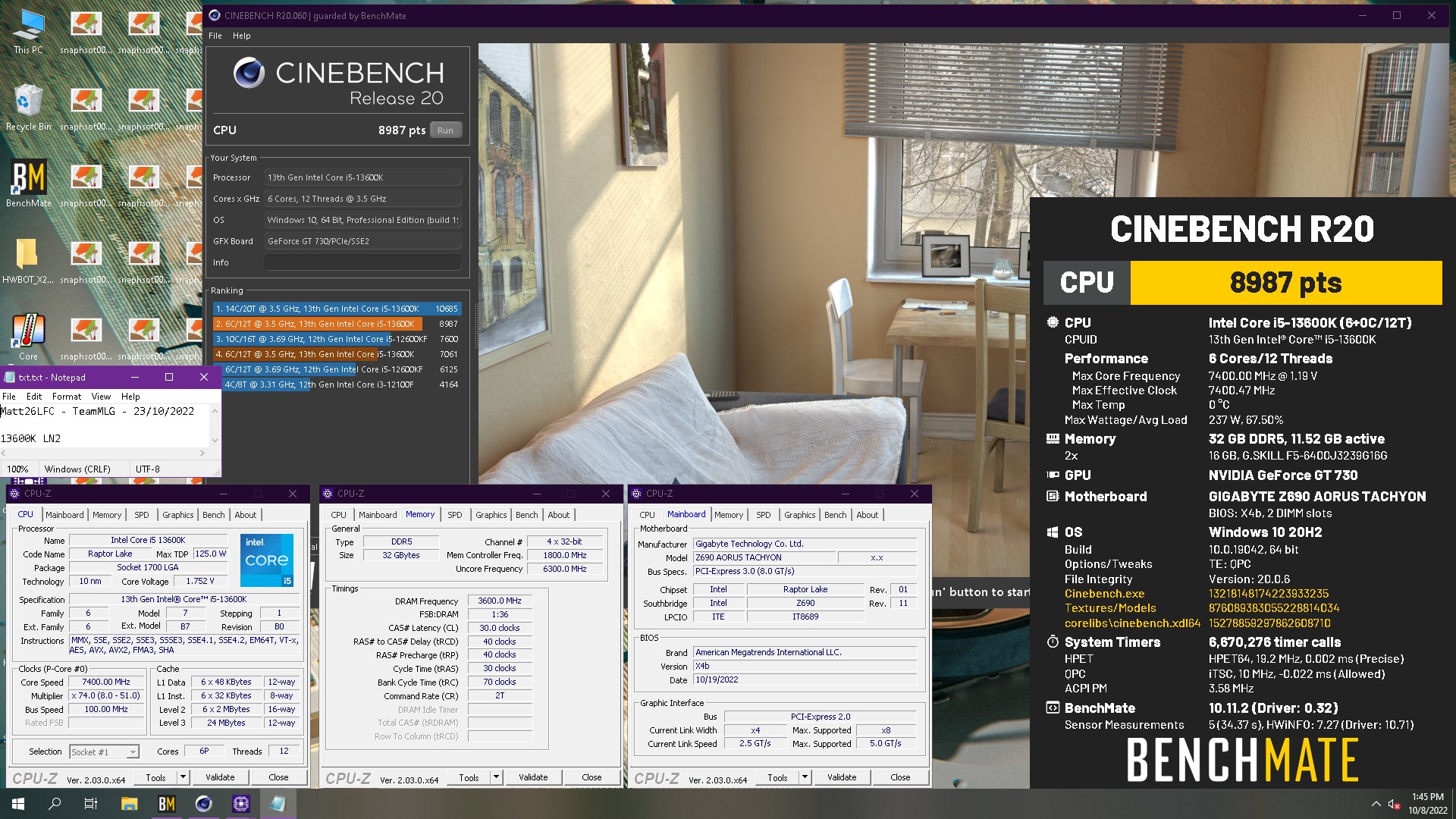Open the HWBOT_X2 folder icon
1456x819 pixels.
click(x=28, y=261)
